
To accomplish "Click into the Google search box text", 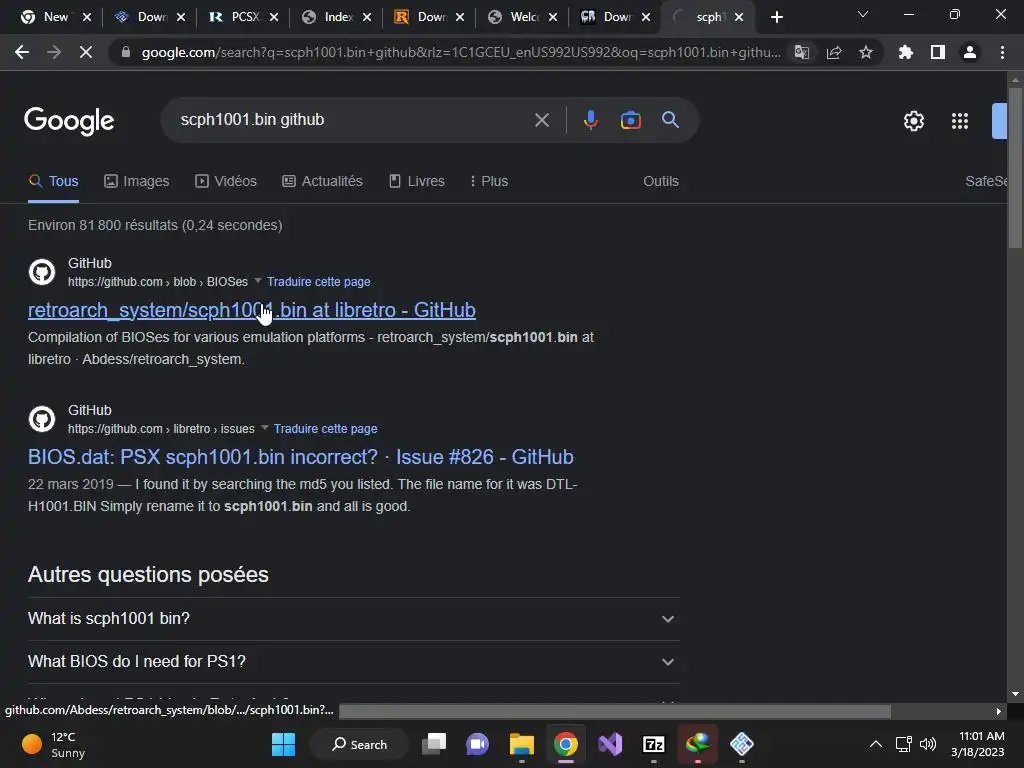I will click(x=252, y=120).
